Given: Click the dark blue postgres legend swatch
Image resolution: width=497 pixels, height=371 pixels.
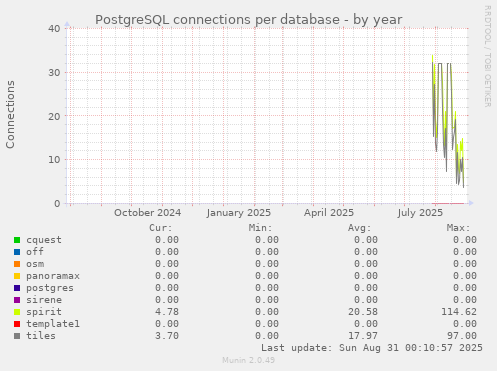Looking at the screenshot, I should click(17, 288).
